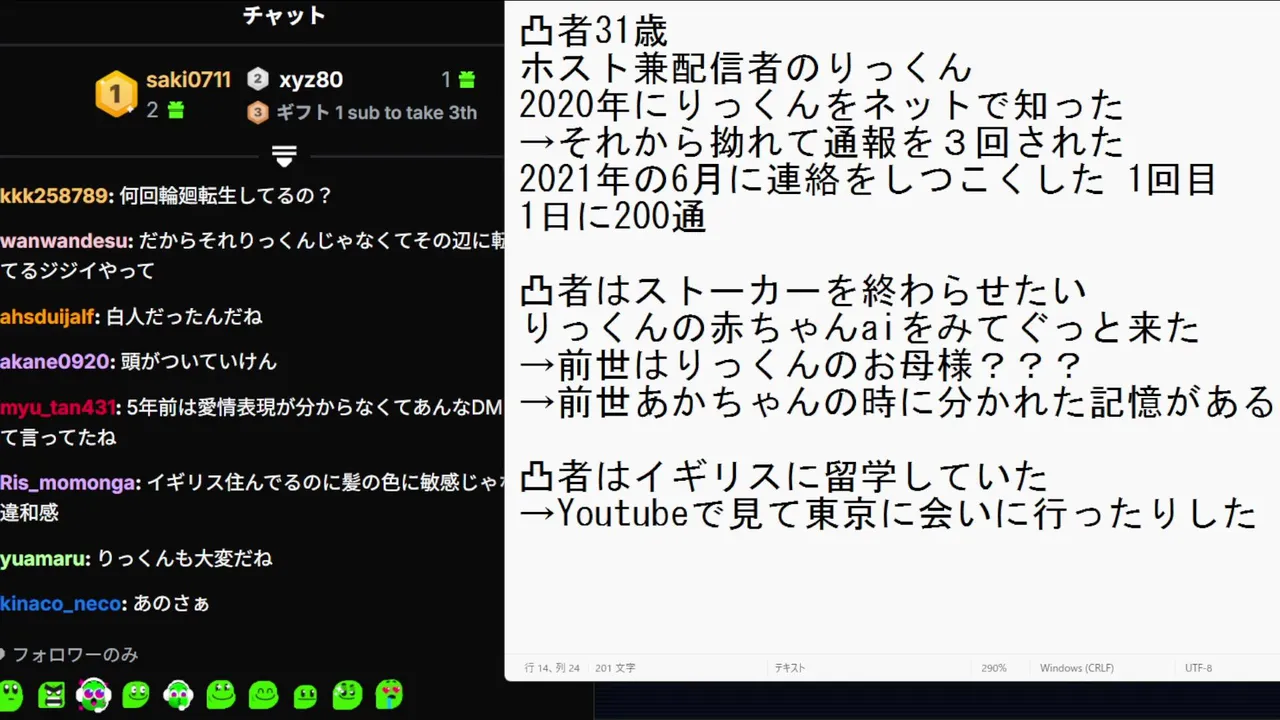Open user myu_tan431 from chat

coord(58,408)
